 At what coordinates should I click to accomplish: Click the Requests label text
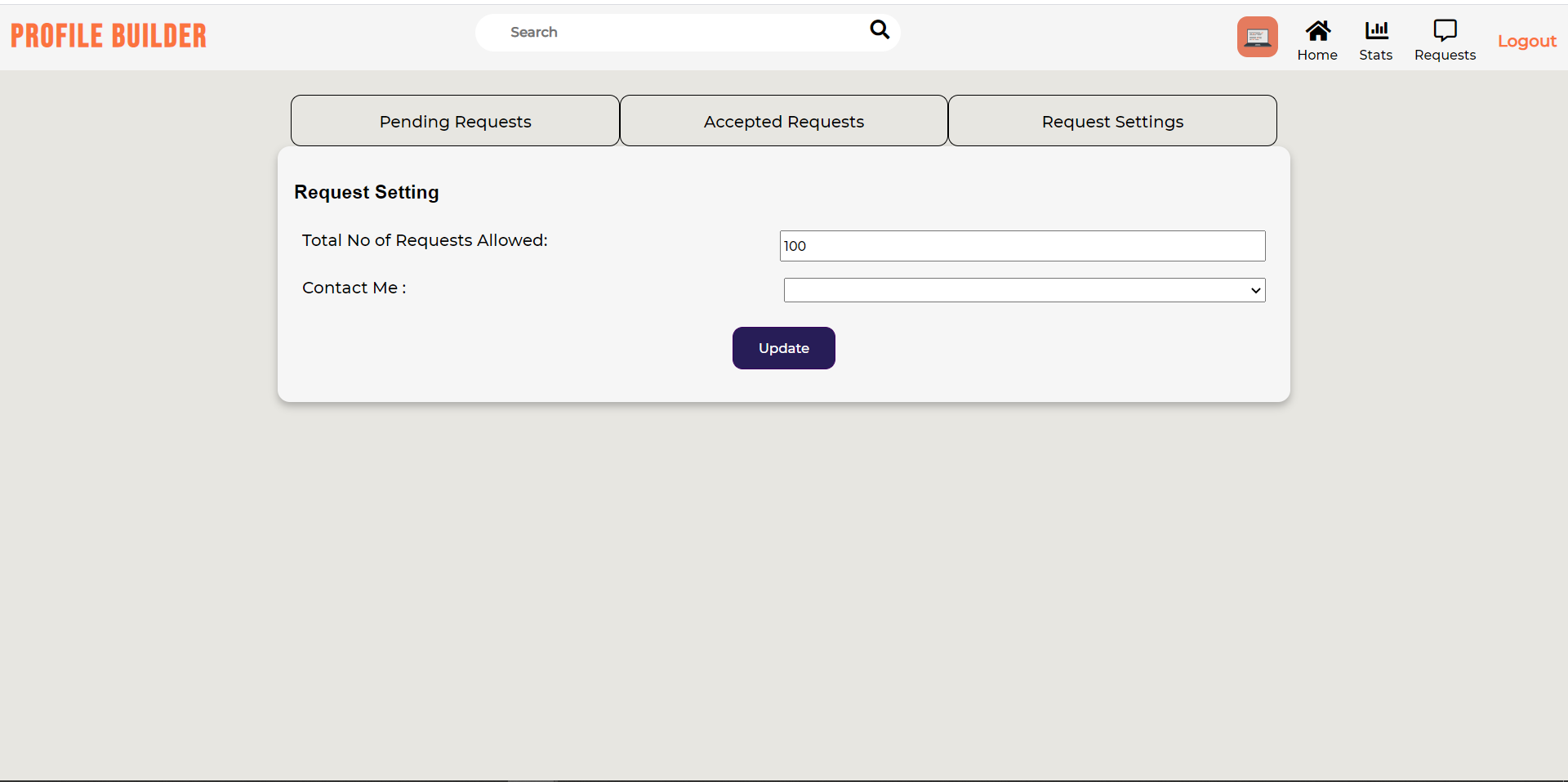coord(1445,53)
